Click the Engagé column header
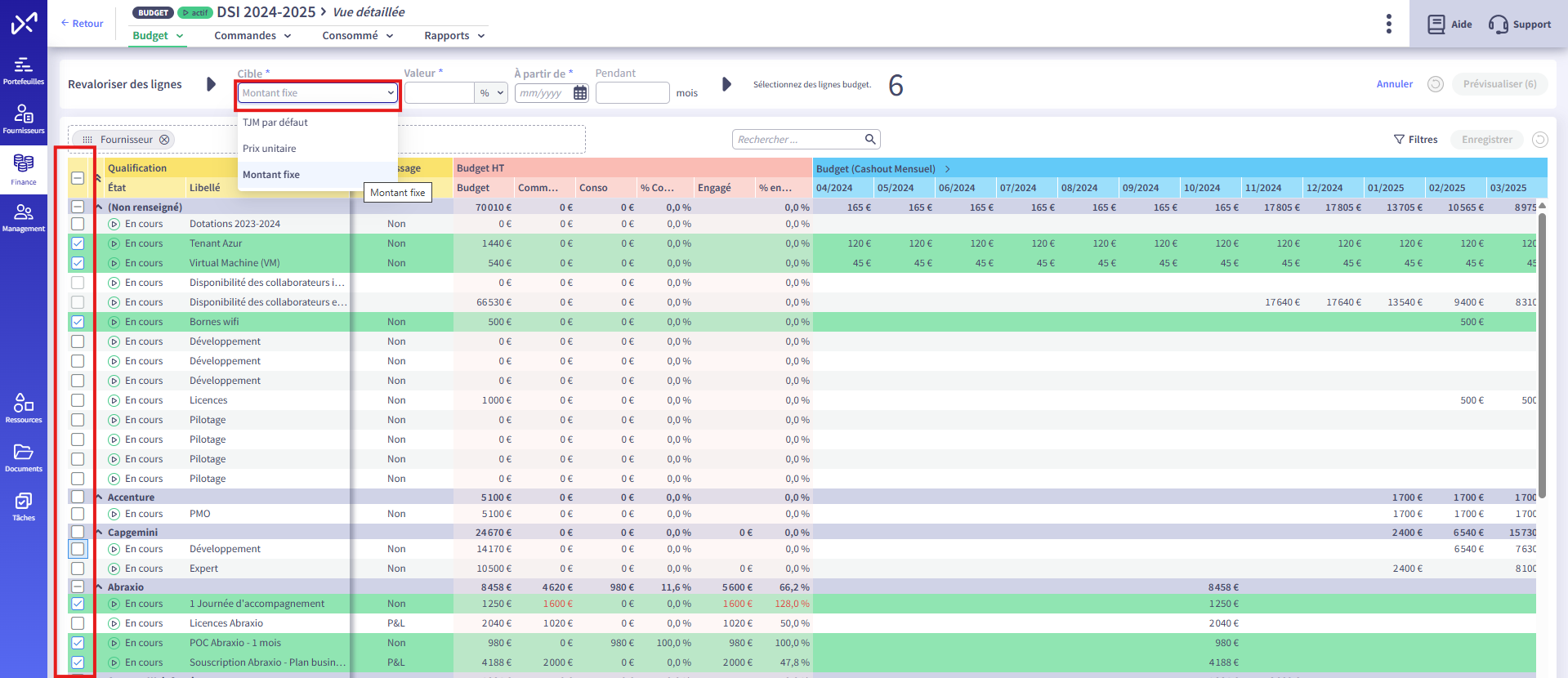The image size is (1568, 678). pyautogui.click(x=714, y=188)
